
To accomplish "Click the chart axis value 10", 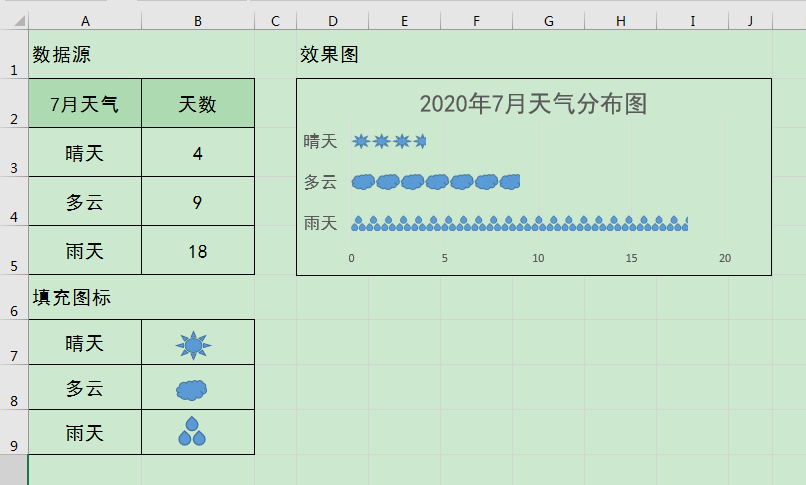I will pos(538,258).
